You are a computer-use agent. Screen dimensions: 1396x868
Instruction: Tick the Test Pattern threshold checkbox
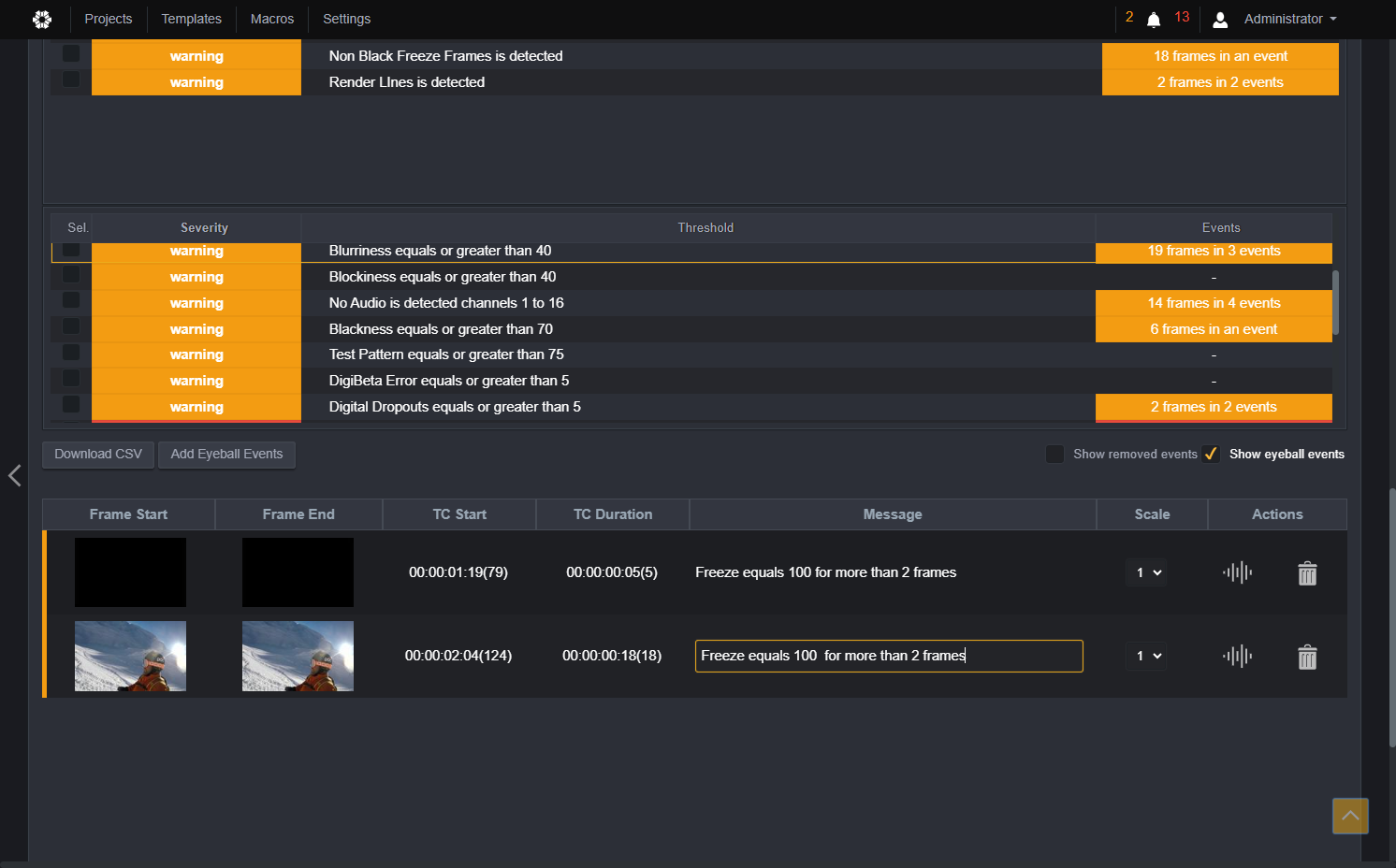[71, 353]
